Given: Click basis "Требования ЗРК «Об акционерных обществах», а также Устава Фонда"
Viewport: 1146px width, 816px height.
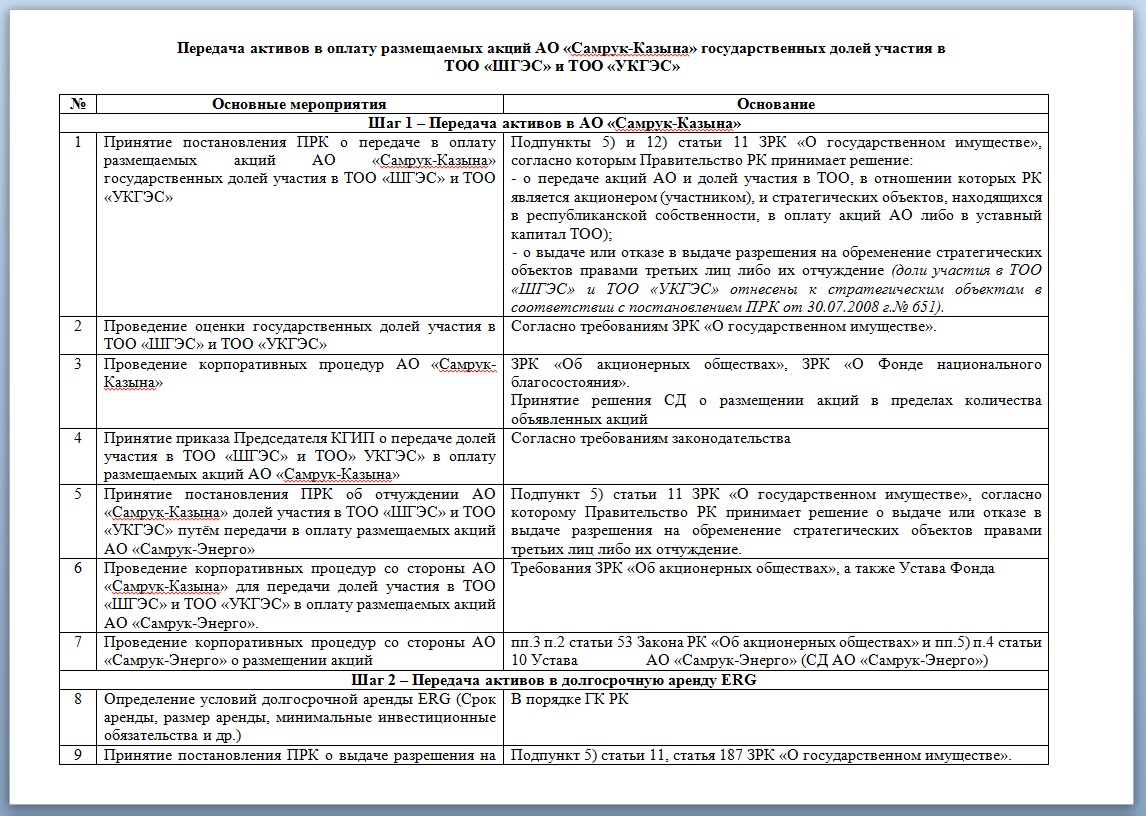Looking at the screenshot, I should point(775,595).
